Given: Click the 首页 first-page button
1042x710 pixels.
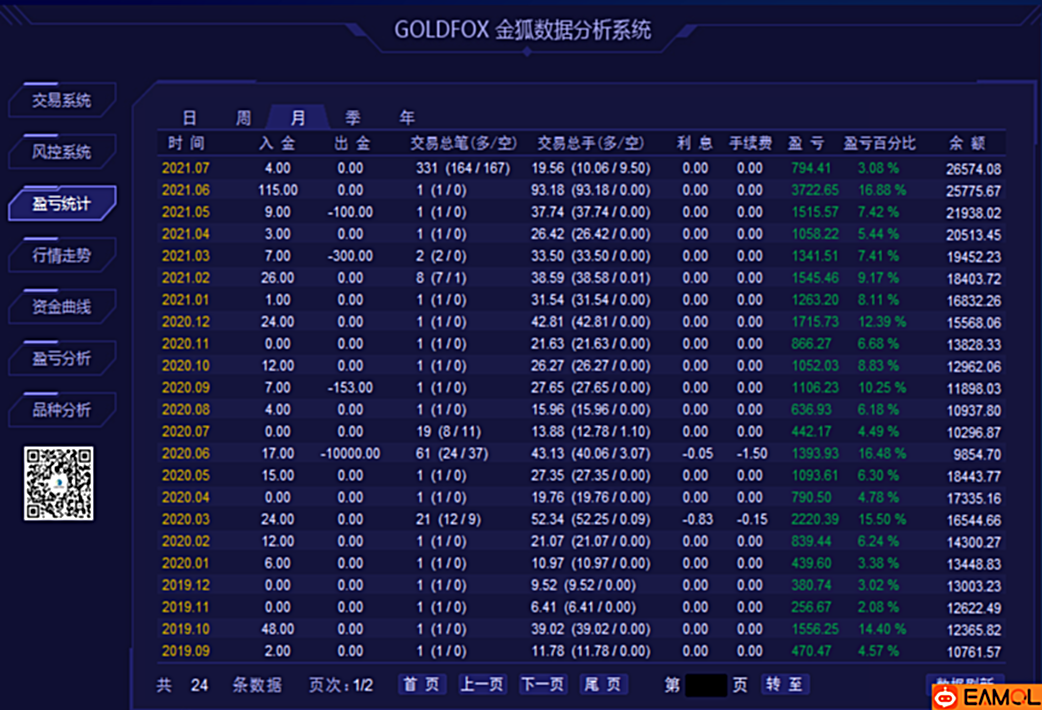Looking at the screenshot, I should [x=421, y=685].
